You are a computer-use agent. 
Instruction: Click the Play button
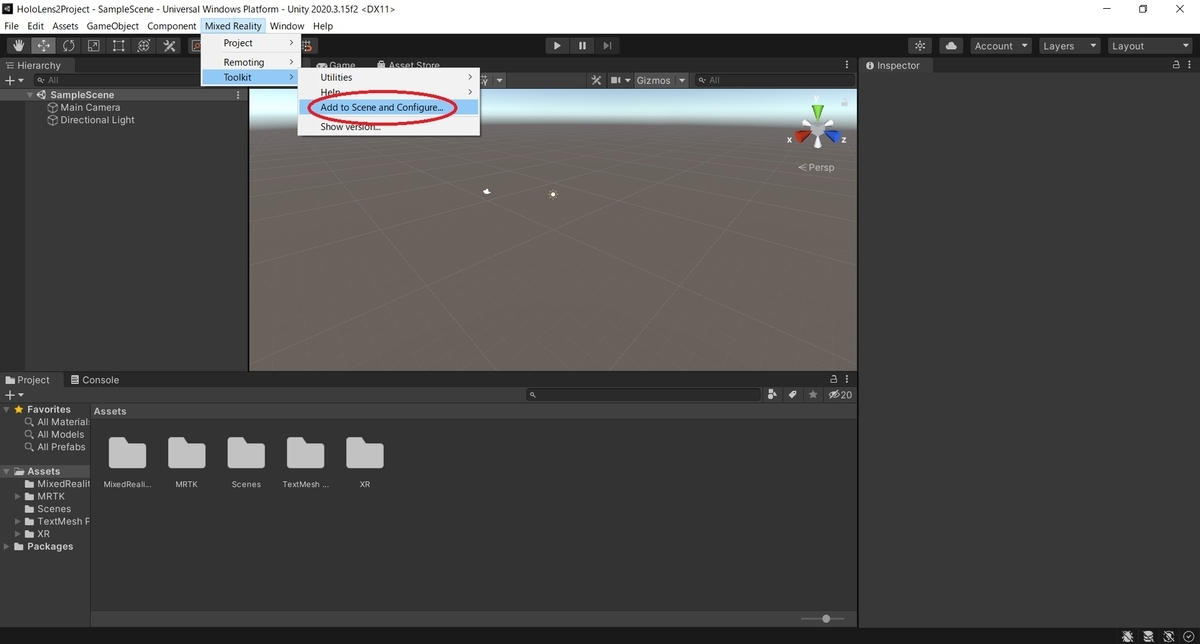tap(557, 46)
